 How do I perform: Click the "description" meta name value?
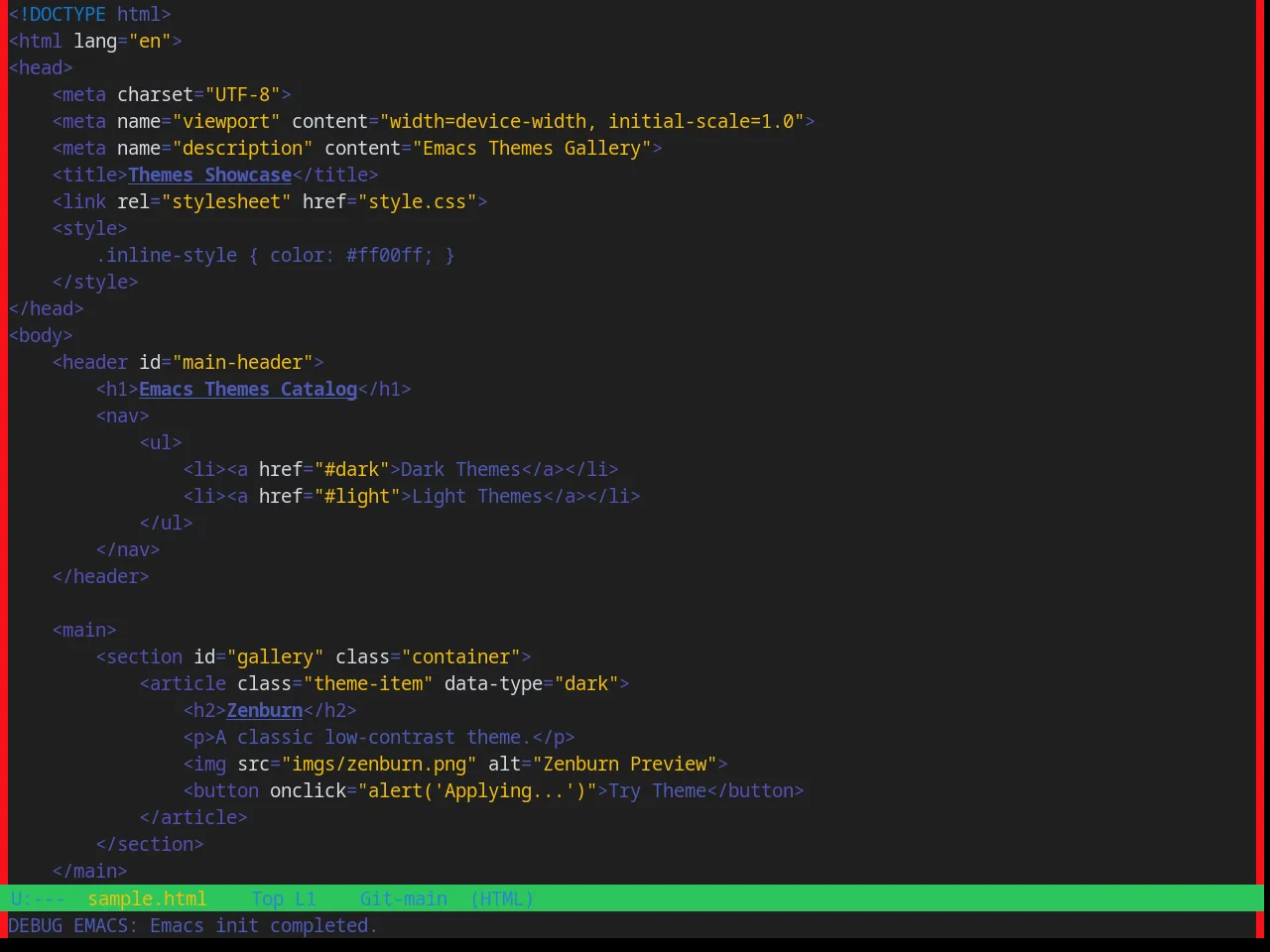[x=242, y=148]
